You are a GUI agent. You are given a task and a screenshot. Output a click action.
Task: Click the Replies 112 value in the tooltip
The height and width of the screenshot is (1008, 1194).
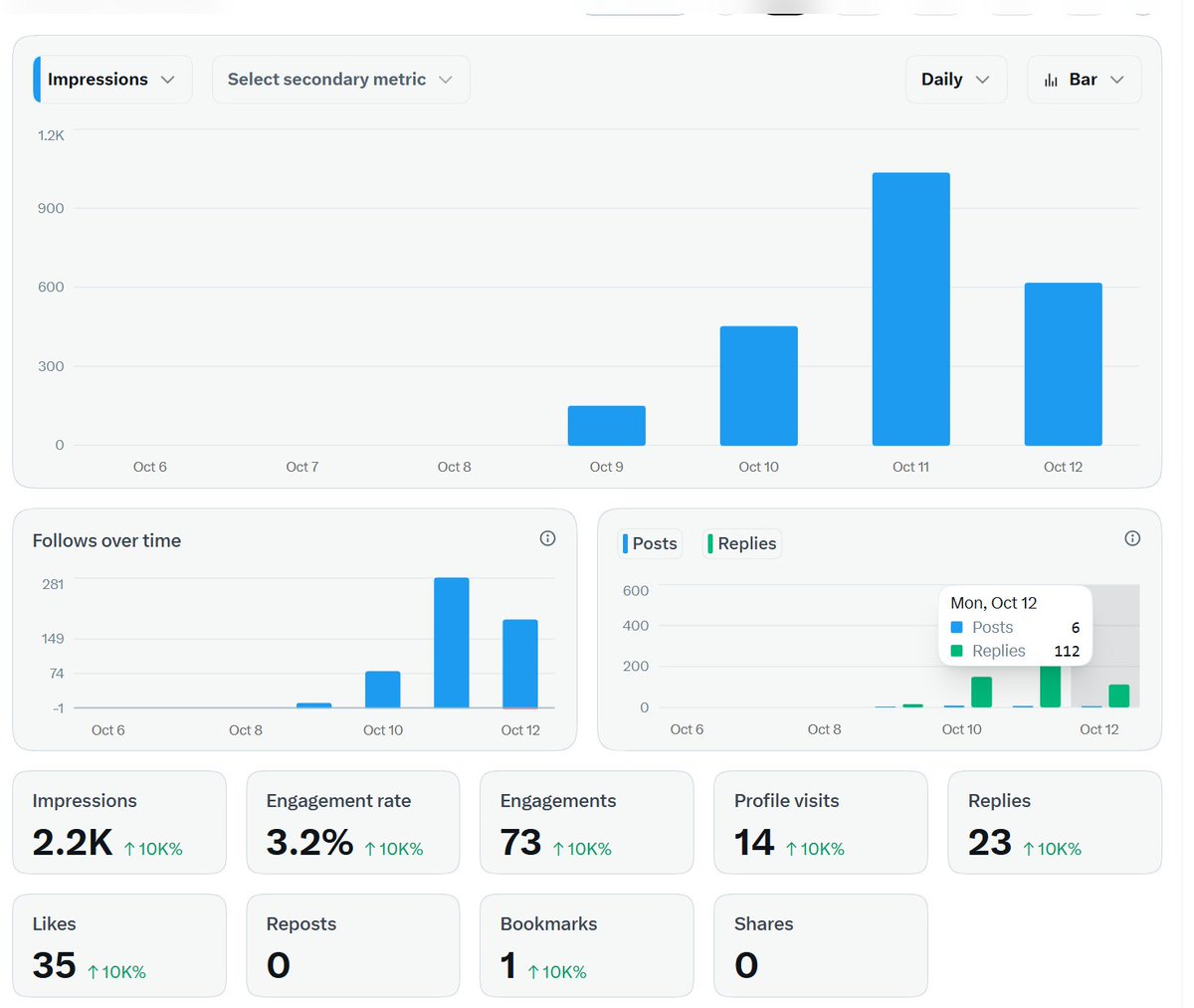(1067, 651)
